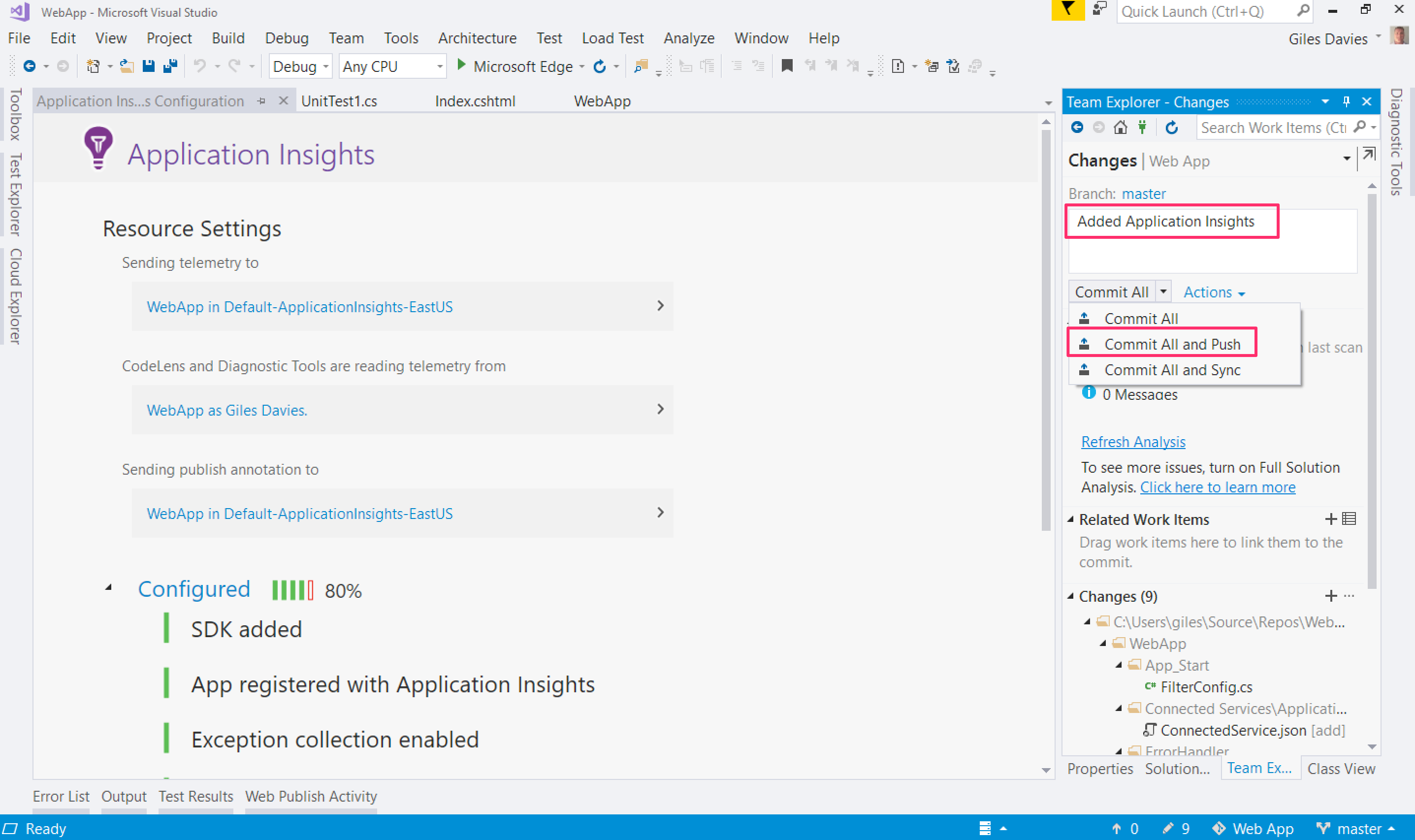
Task: Click the Save All toolbar icon
Action: tap(170, 66)
